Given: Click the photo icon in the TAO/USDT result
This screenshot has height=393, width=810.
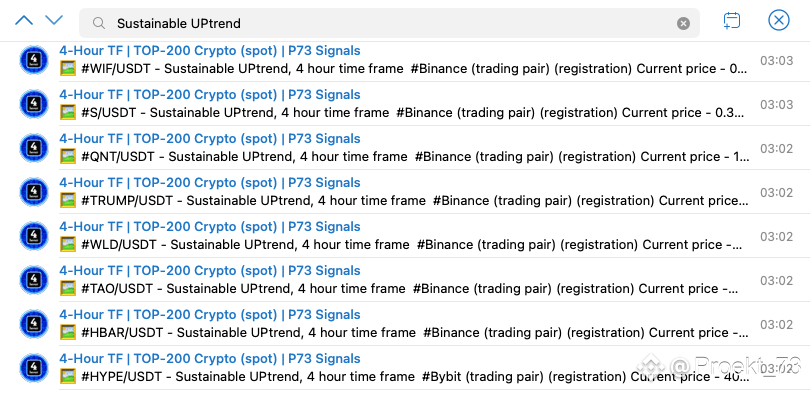Looking at the screenshot, I should (68, 288).
